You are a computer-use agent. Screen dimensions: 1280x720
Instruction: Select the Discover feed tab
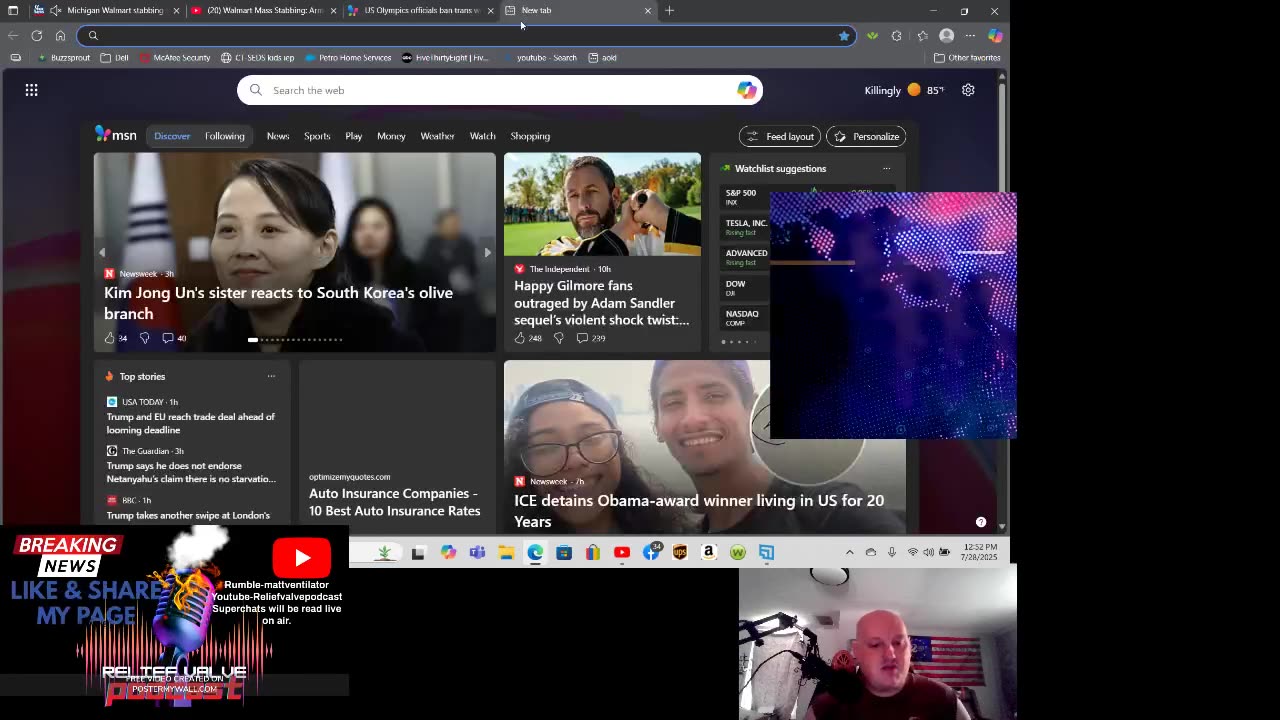click(x=172, y=136)
